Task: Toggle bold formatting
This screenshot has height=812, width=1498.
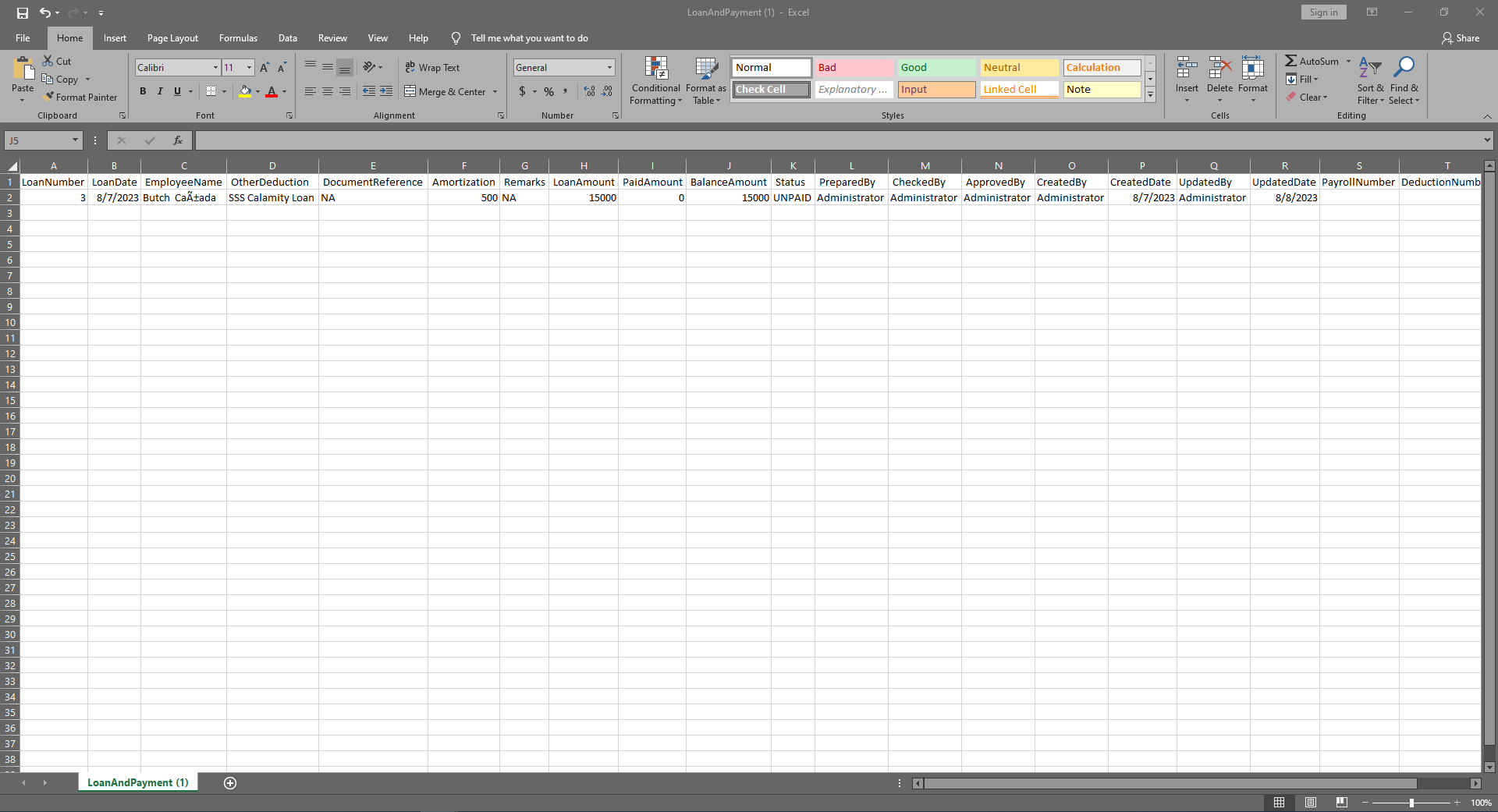Action: tap(143, 91)
